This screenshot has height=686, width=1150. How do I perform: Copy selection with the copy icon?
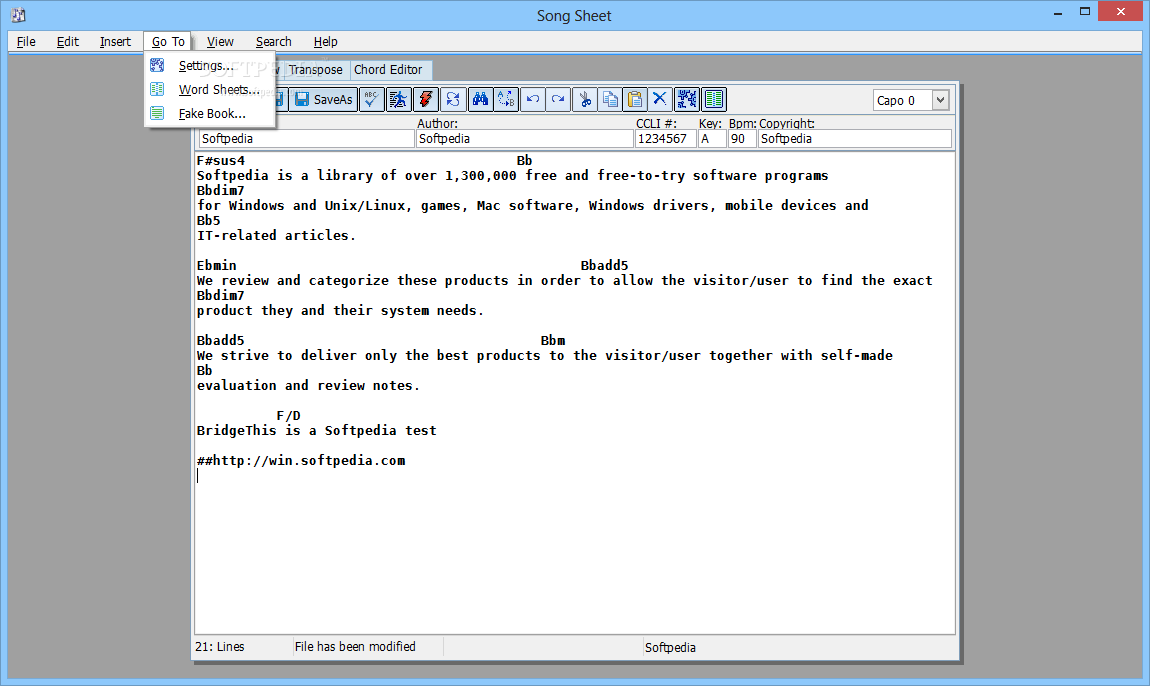[609, 100]
